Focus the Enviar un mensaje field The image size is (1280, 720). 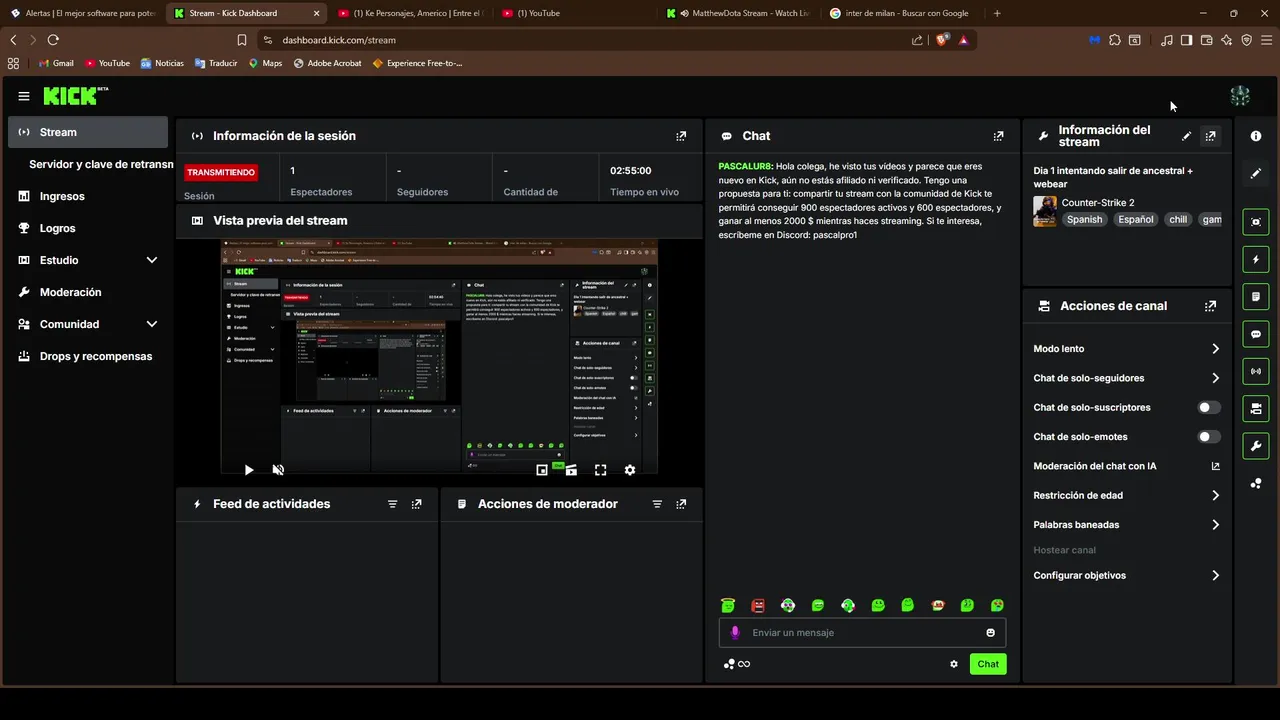pyautogui.click(x=862, y=633)
